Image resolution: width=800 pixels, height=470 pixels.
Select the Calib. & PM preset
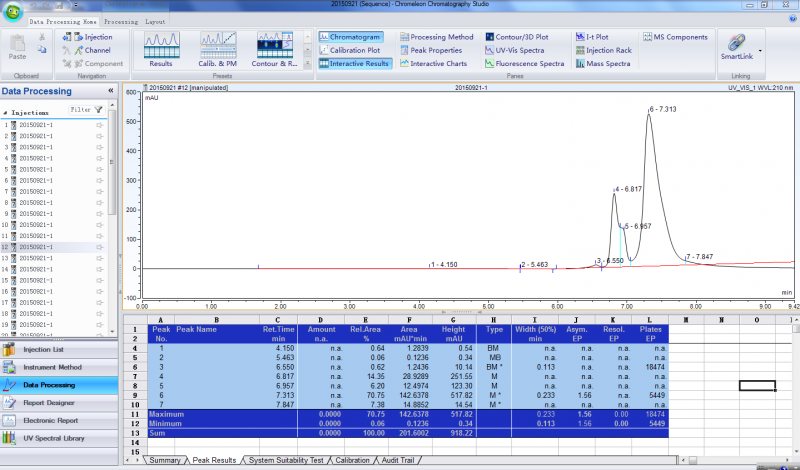point(217,49)
